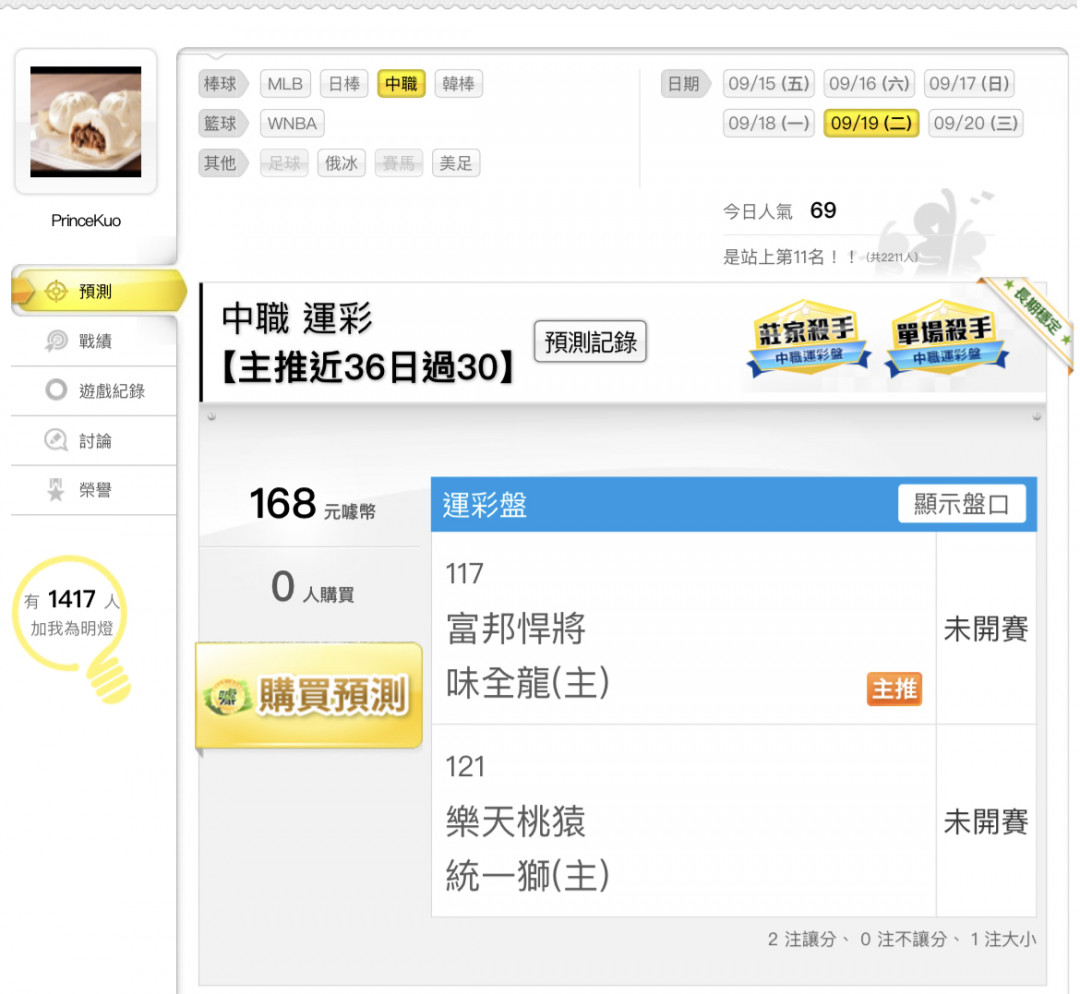
Task: Click the 莊家殺手 badge icon
Action: coord(807,338)
